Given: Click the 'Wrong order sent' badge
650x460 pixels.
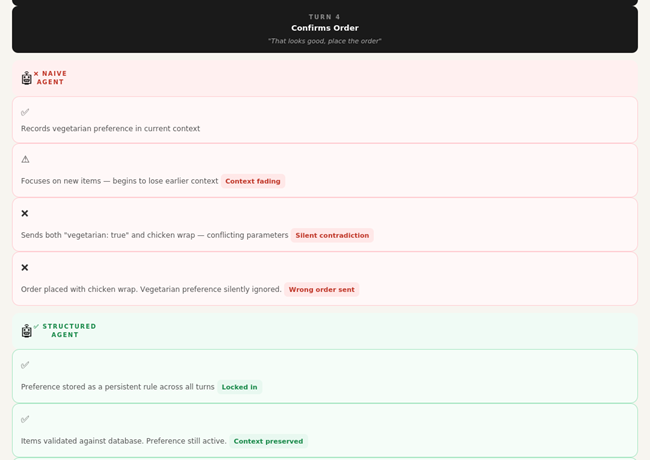Looking at the screenshot, I should [x=321, y=289].
